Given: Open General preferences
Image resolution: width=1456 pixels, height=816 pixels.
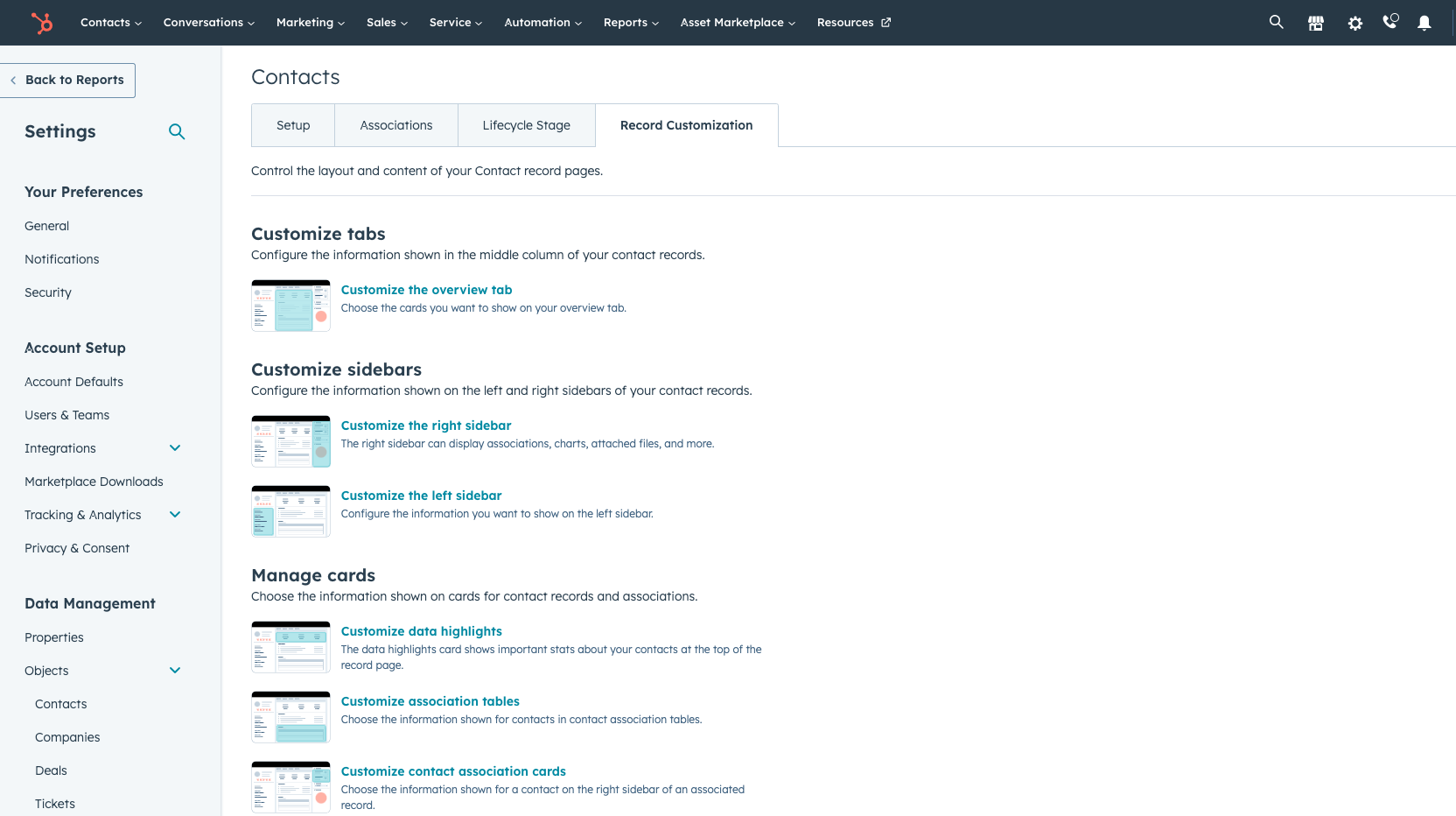Looking at the screenshot, I should click(x=47, y=226).
